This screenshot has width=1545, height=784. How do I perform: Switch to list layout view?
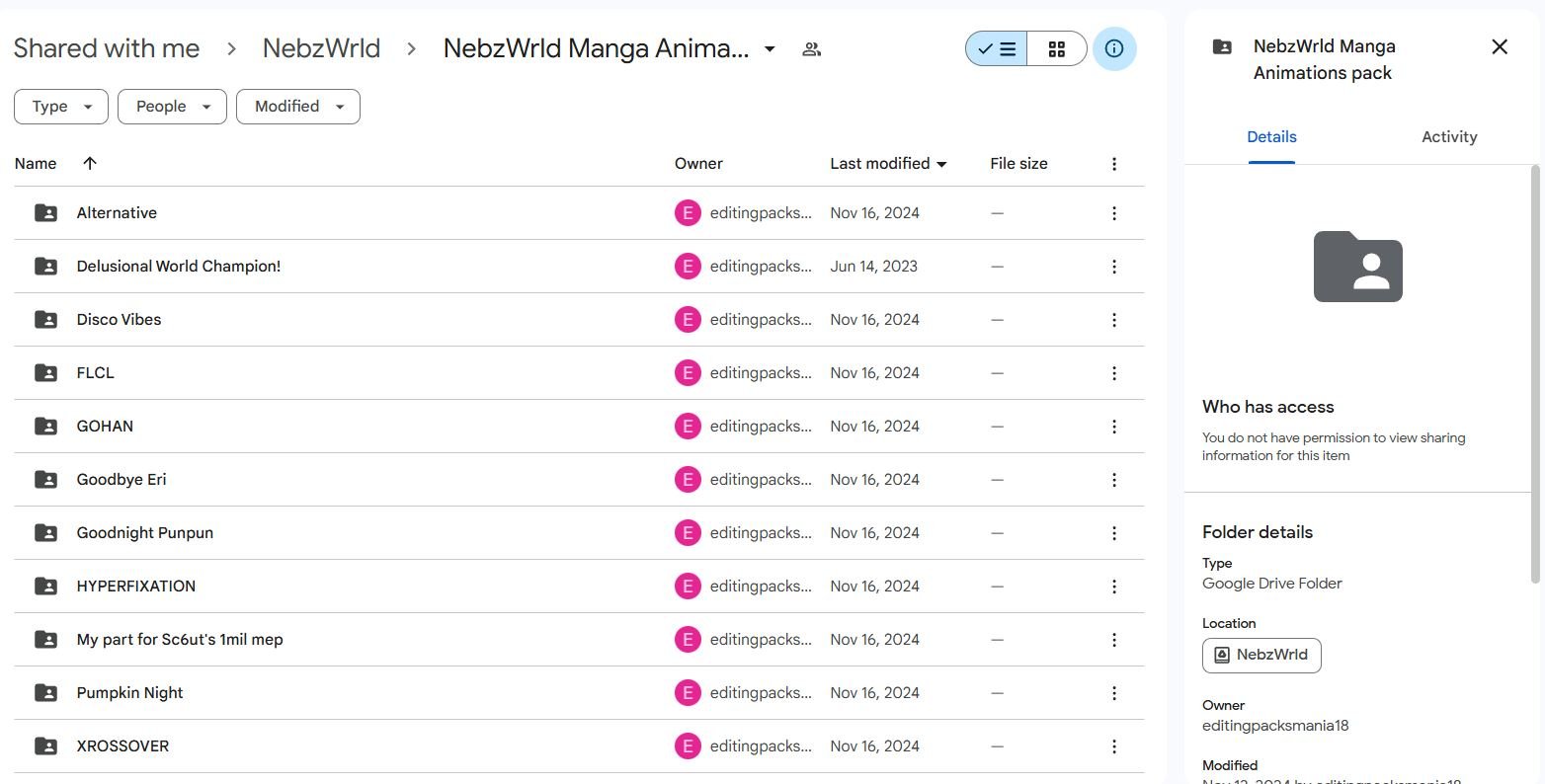[x=996, y=48]
